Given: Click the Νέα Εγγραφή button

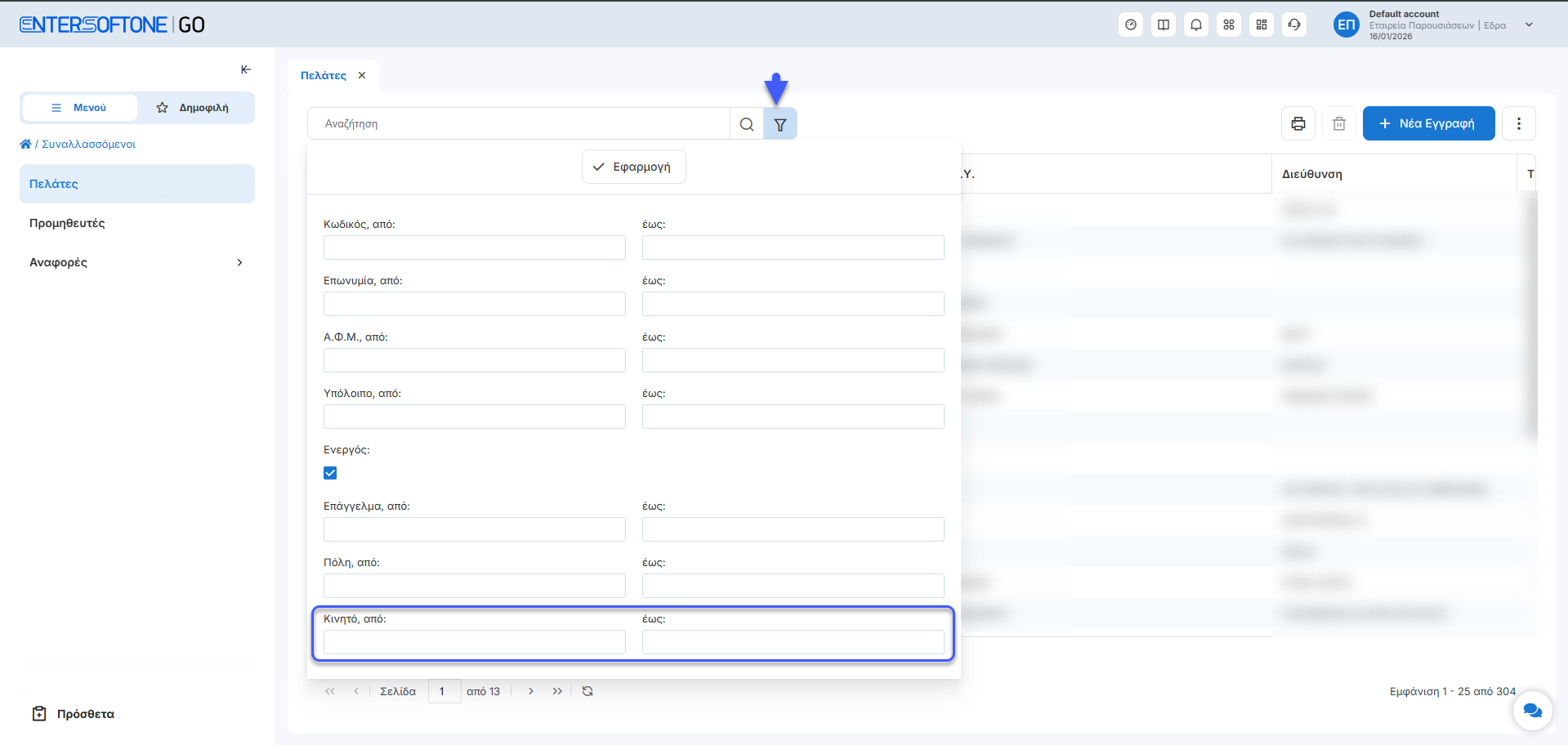Looking at the screenshot, I should point(1428,123).
